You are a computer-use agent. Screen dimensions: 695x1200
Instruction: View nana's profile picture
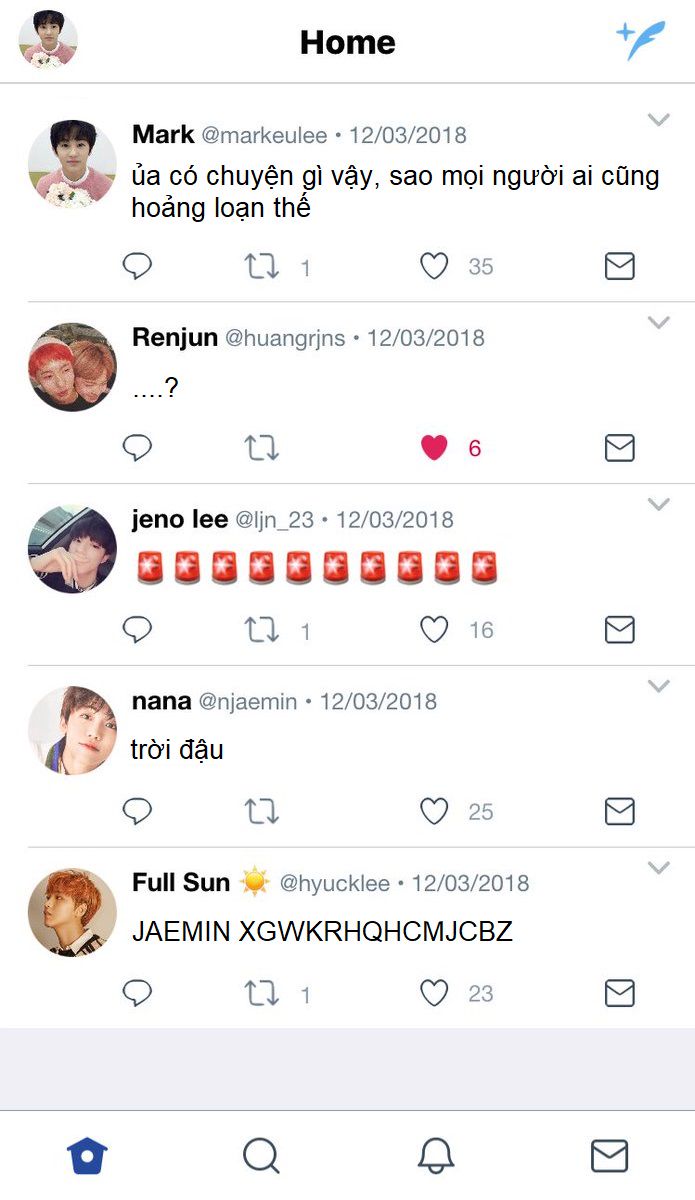(72, 730)
